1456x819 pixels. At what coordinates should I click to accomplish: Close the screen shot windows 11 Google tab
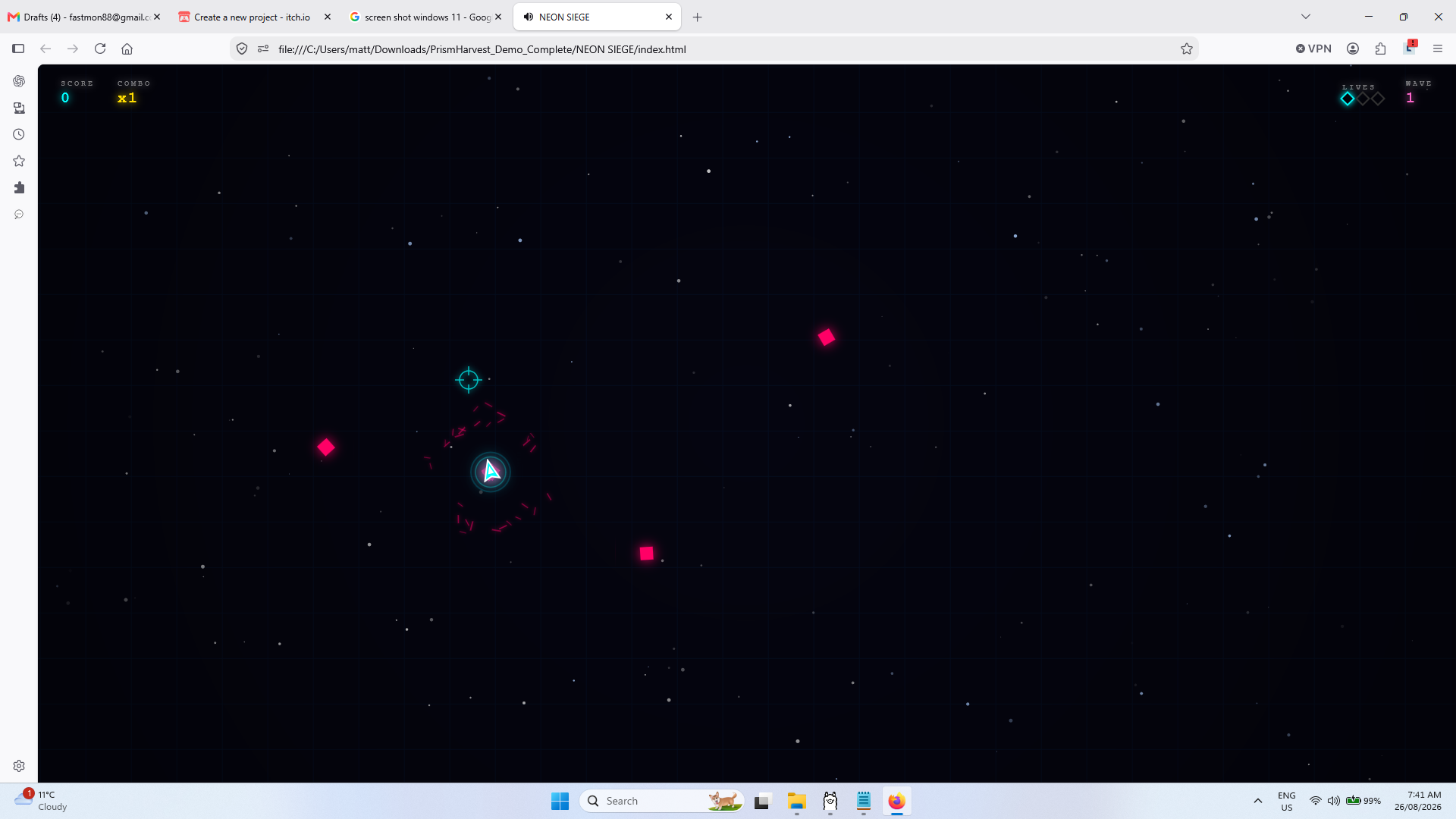498,17
